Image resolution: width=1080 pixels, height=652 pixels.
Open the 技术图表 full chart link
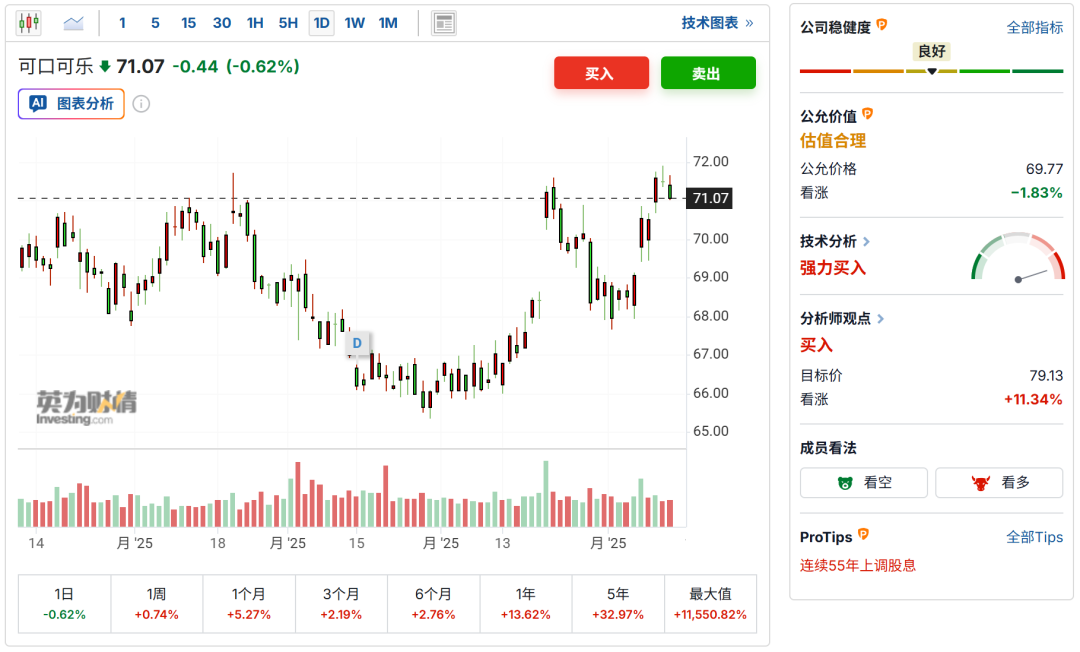click(717, 23)
